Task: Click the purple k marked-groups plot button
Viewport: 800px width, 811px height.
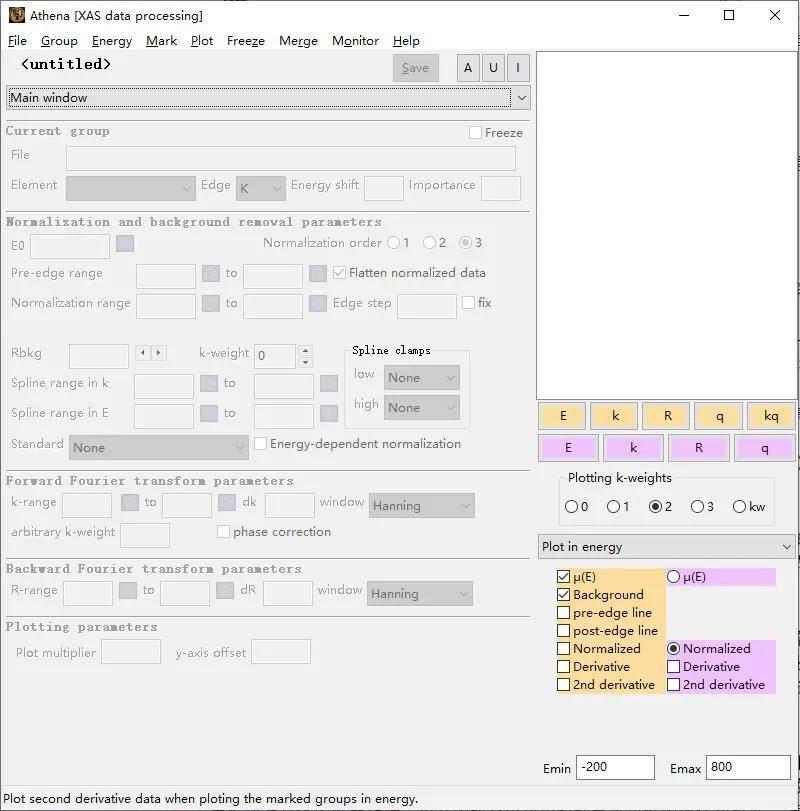Action: (633, 448)
